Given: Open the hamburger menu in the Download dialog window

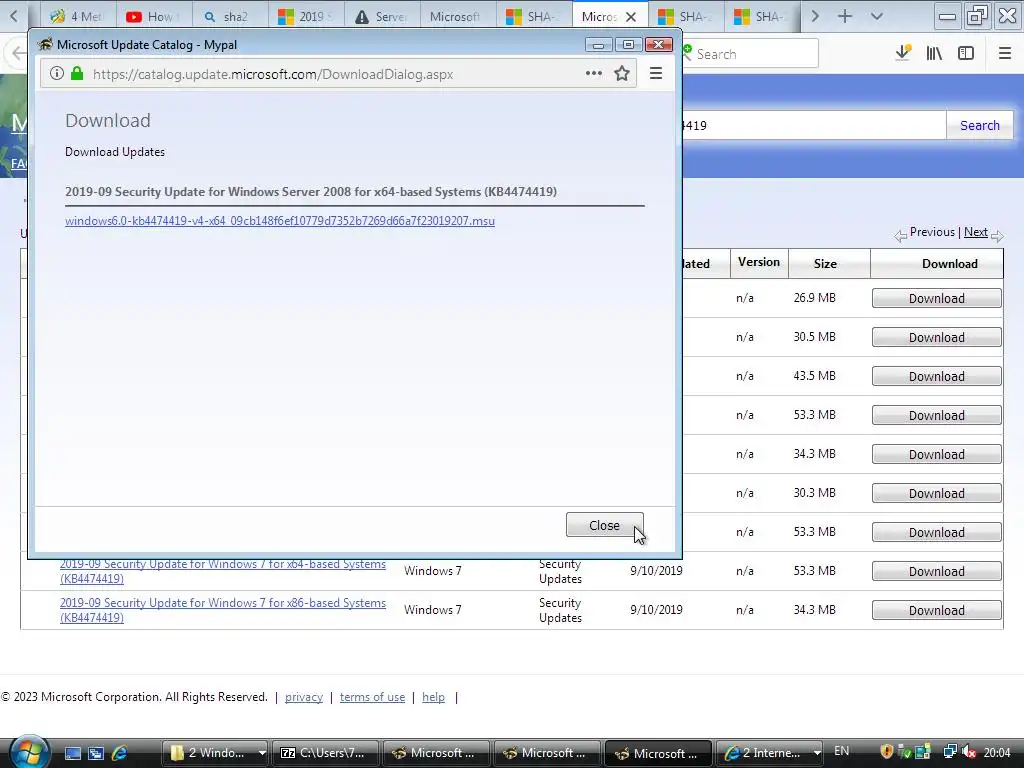Looking at the screenshot, I should [x=656, y=73].
